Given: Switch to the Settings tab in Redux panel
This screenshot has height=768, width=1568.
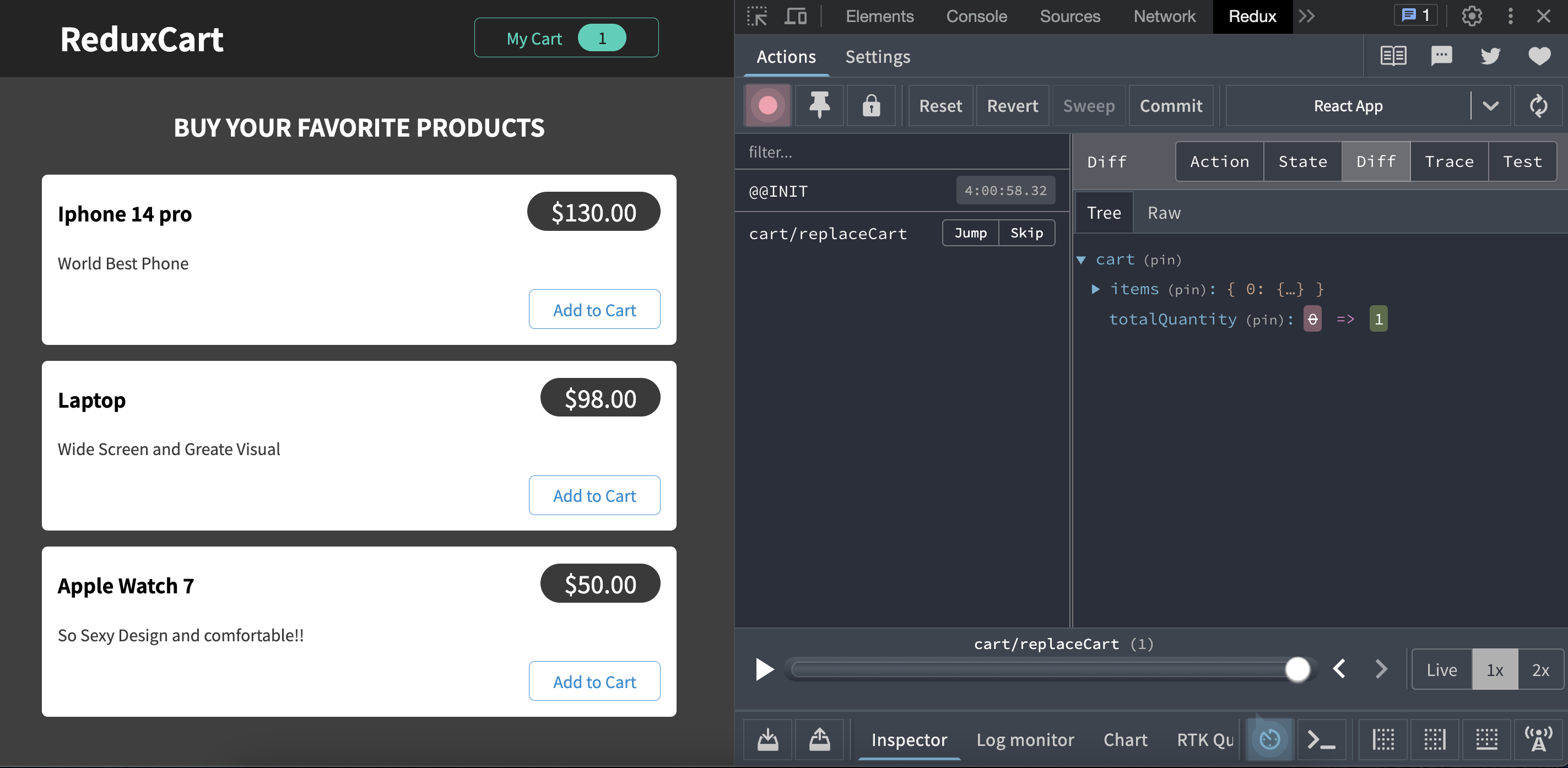Looking at the screenshot, I should coord(877,57).
